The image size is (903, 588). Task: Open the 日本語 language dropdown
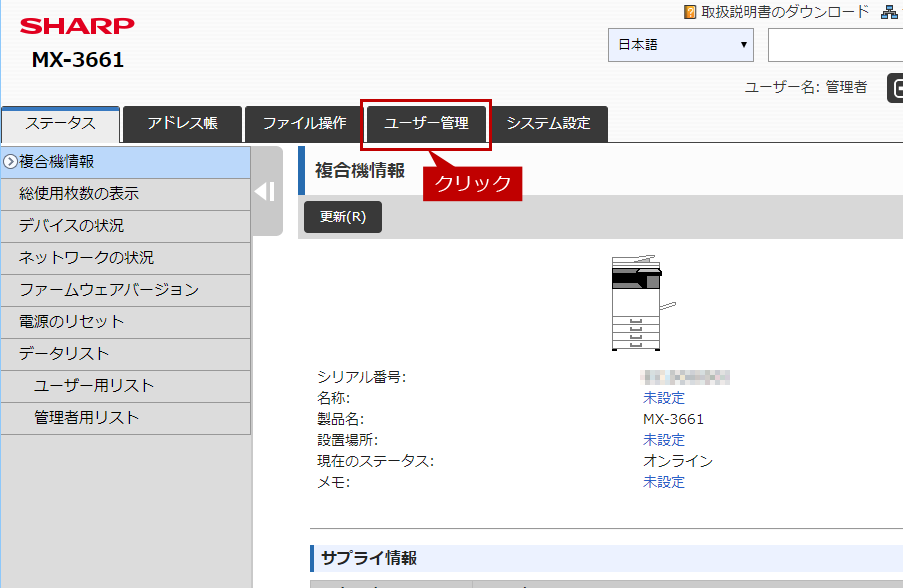click(x=681, y=45)
